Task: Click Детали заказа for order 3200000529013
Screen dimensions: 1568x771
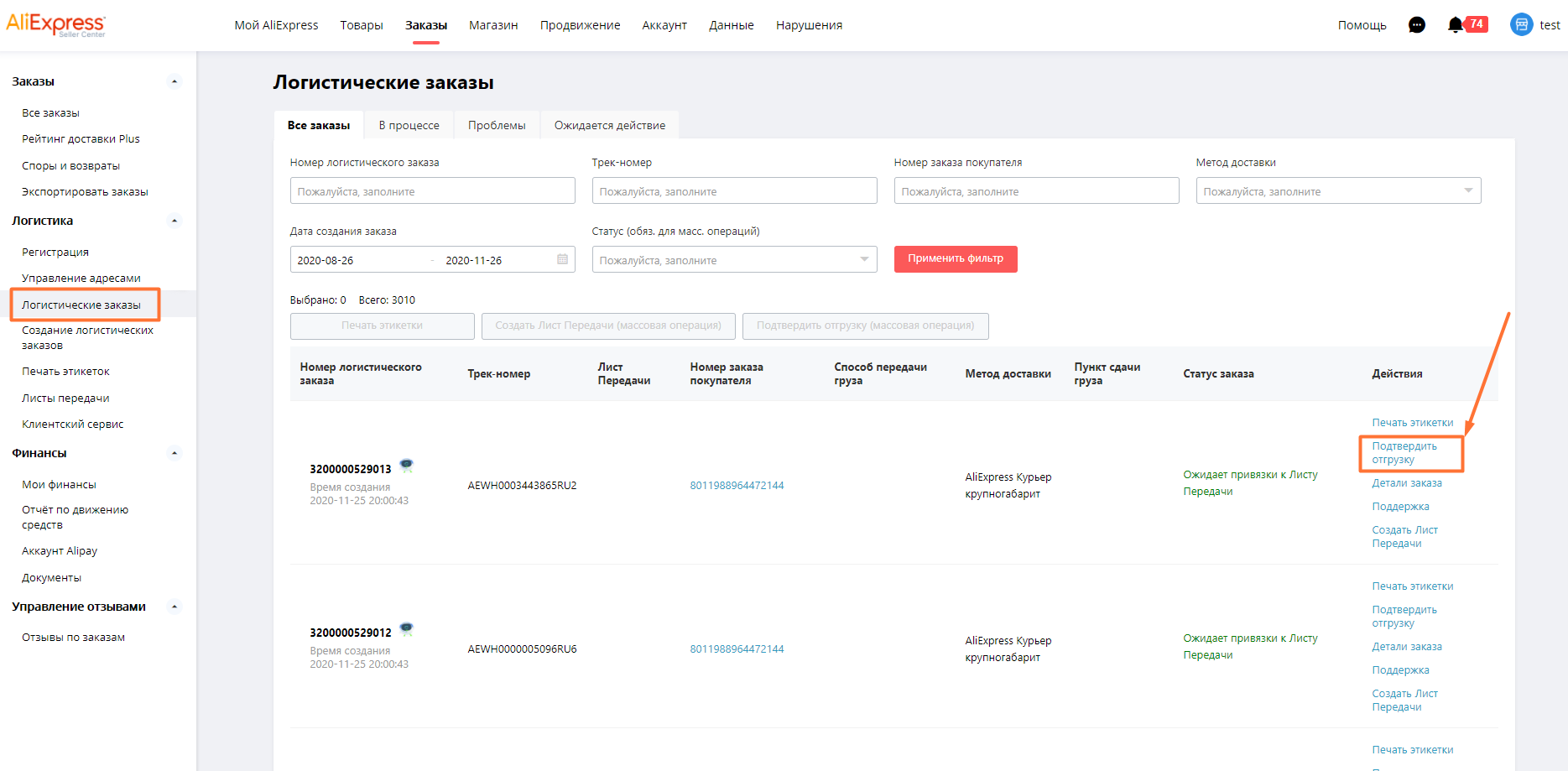Action: 1407,482
